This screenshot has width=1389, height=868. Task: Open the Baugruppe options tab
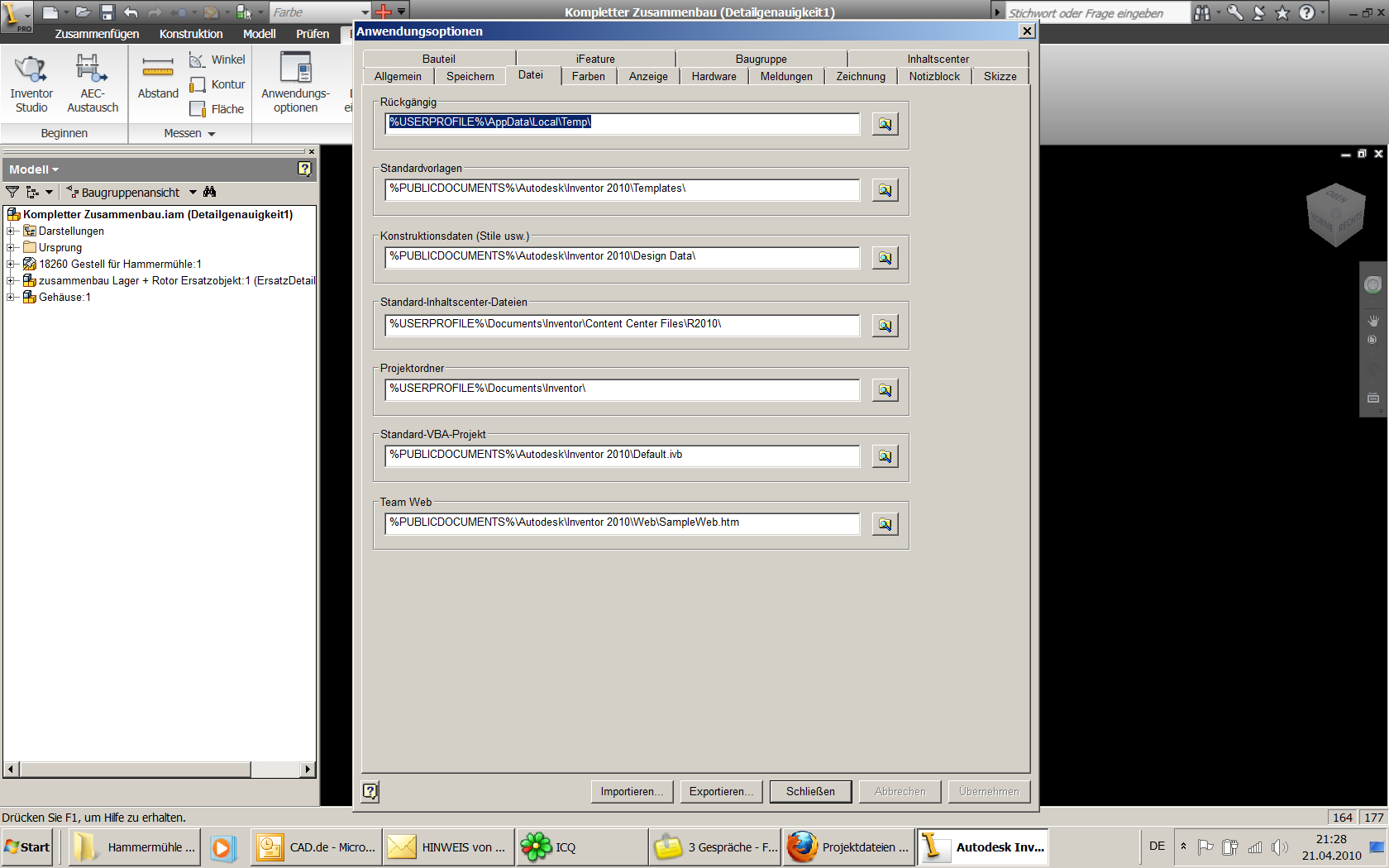(761, 59)
